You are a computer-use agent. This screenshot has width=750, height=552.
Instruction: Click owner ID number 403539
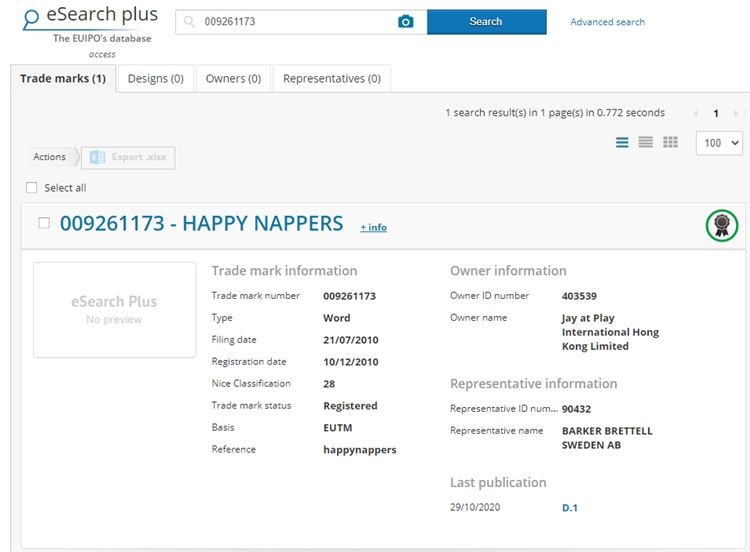tap(579, 296)
